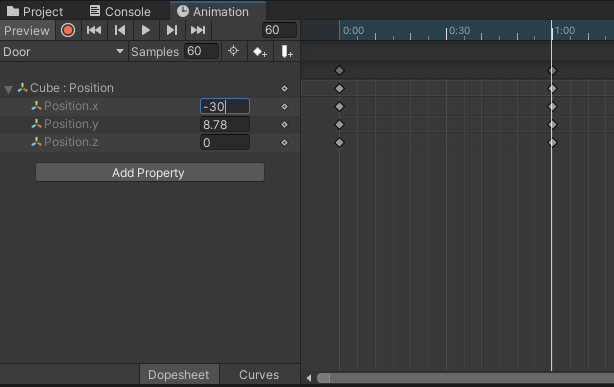The image size is (614, 387).
Task: Select the Position.y property row
Action: [150, 124]
